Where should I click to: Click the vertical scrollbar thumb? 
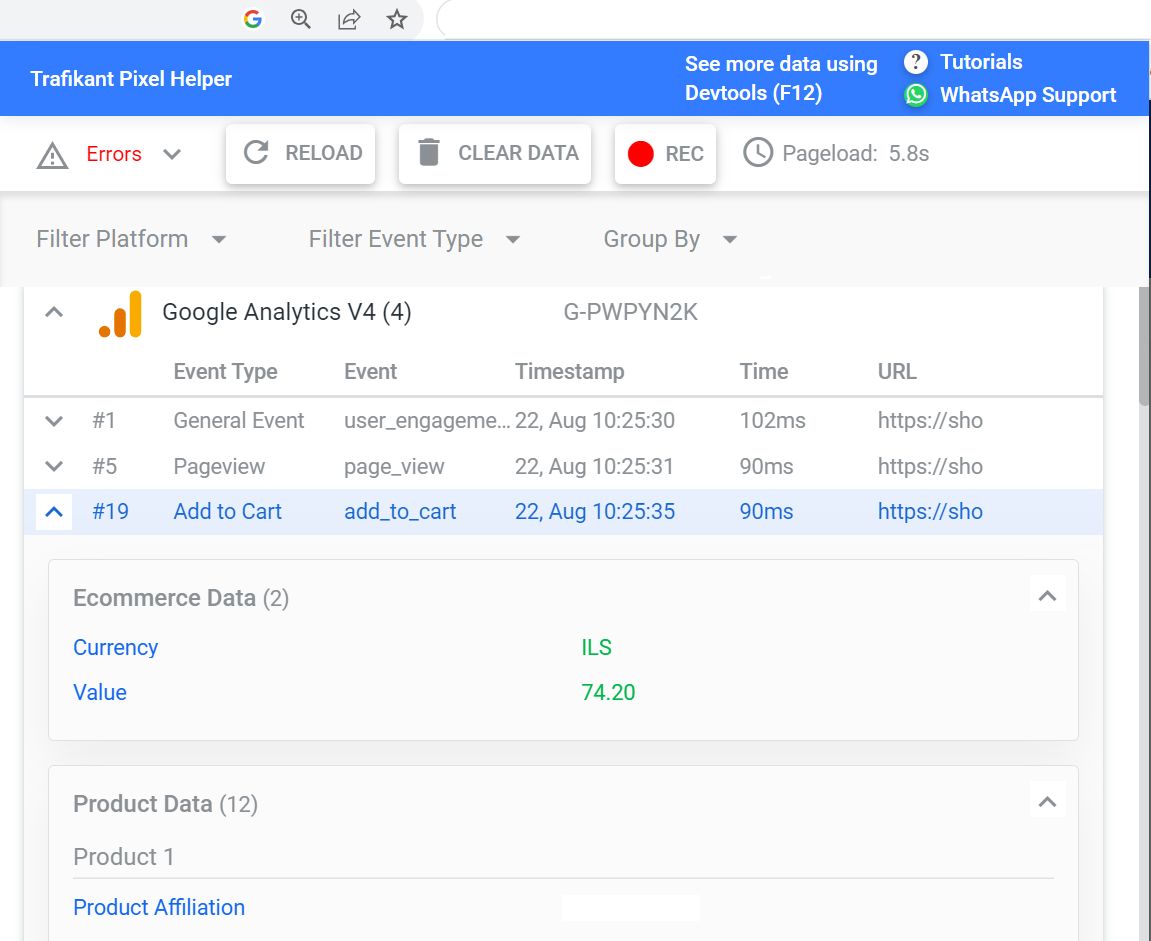[x=1144, y=345]
